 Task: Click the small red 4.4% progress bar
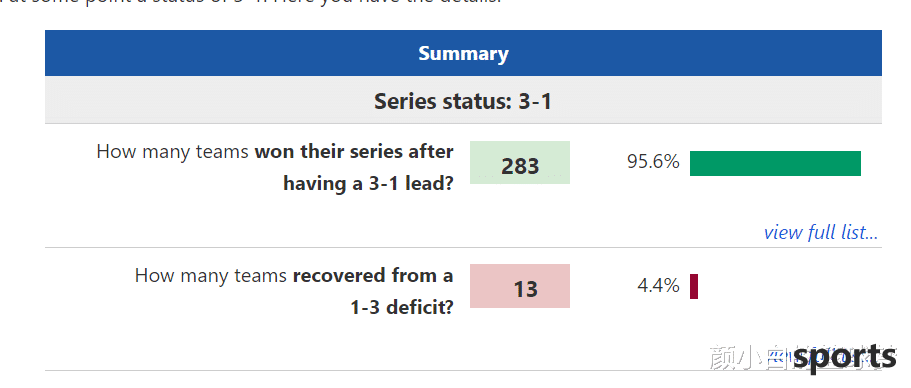(694, 286)
